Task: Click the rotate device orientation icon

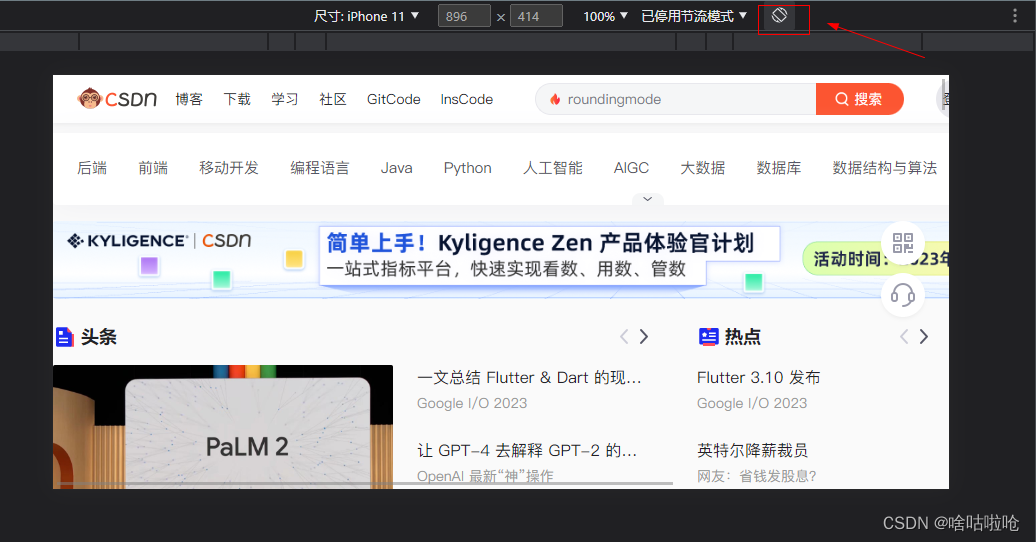Action: (780, 15)
